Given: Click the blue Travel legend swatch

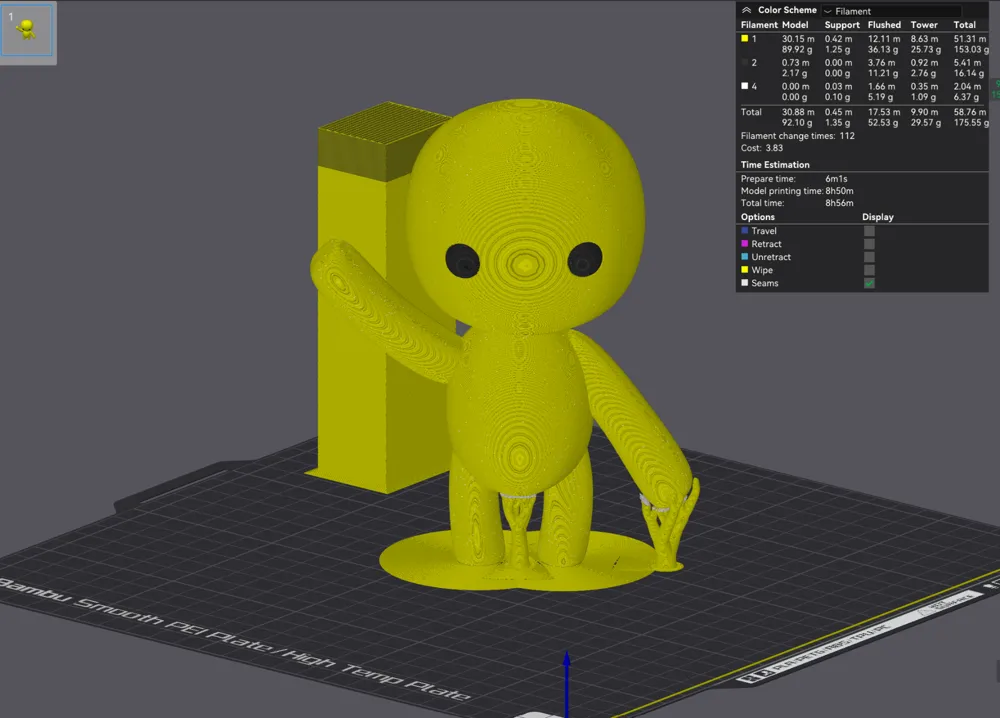Looking at the screenshot, I should (x=744, y=231).
